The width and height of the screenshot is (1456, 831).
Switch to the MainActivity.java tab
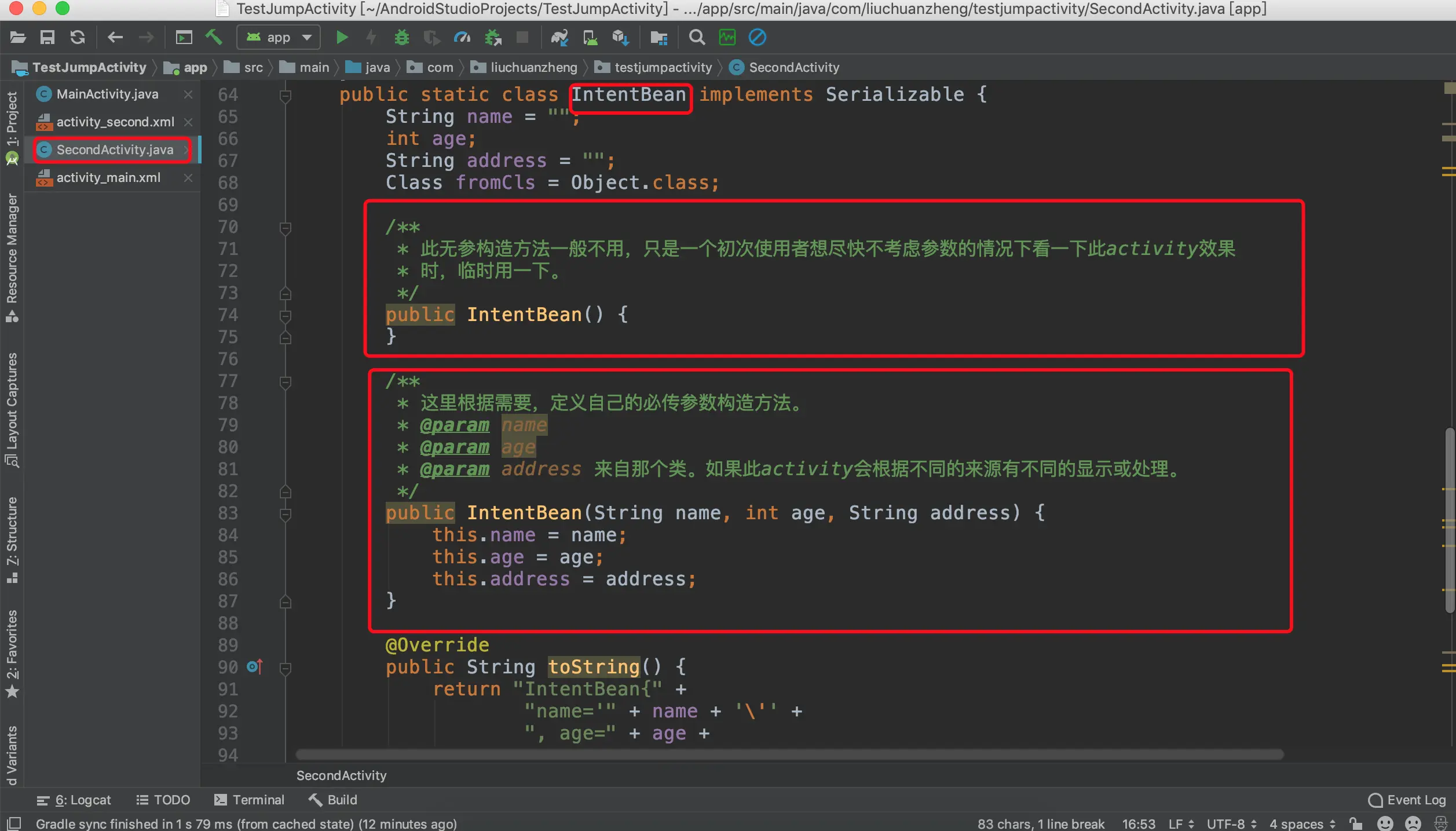click(x=107, y=94)
